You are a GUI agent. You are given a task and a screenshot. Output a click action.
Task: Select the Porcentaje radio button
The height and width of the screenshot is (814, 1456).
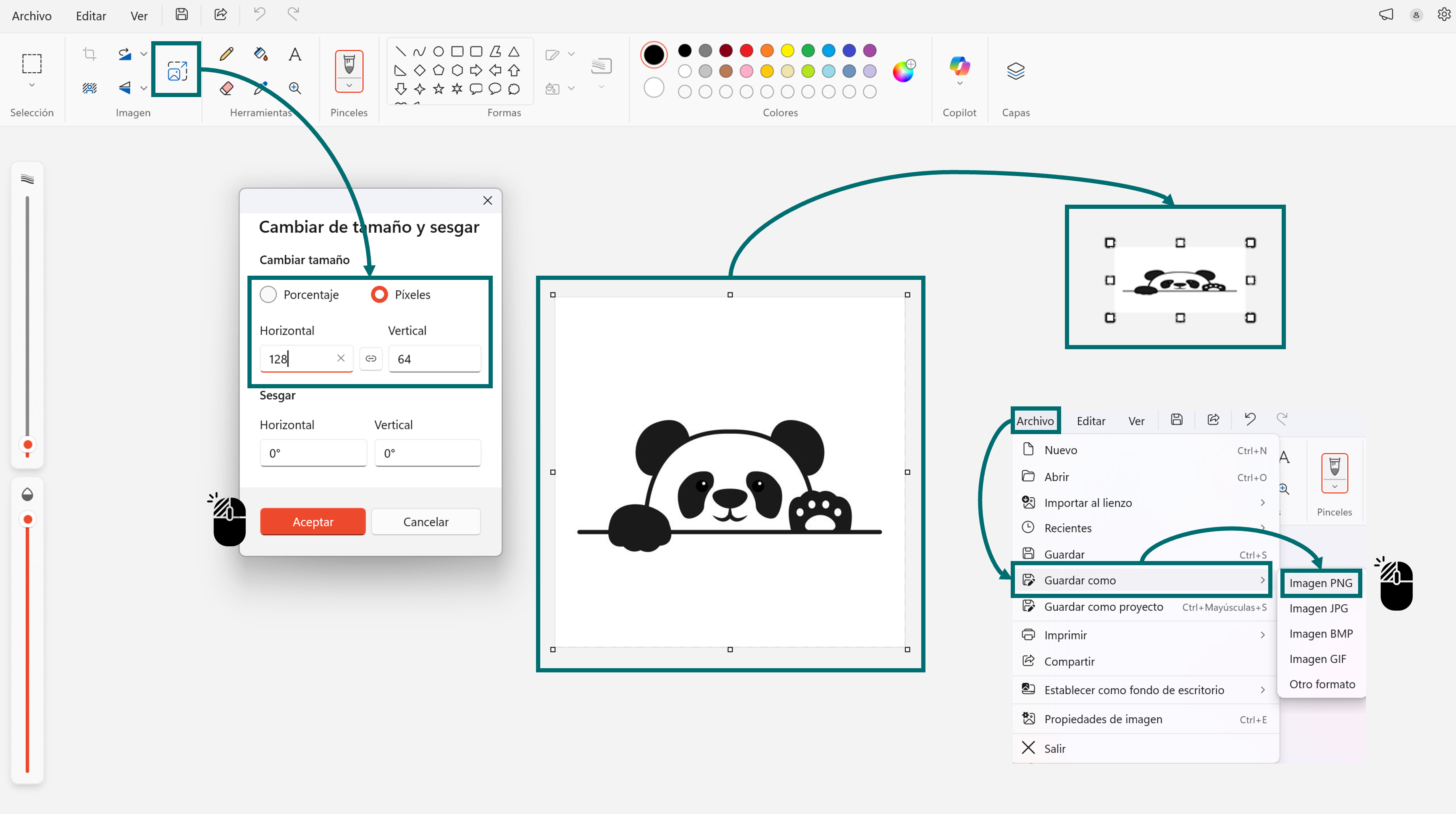268,295
